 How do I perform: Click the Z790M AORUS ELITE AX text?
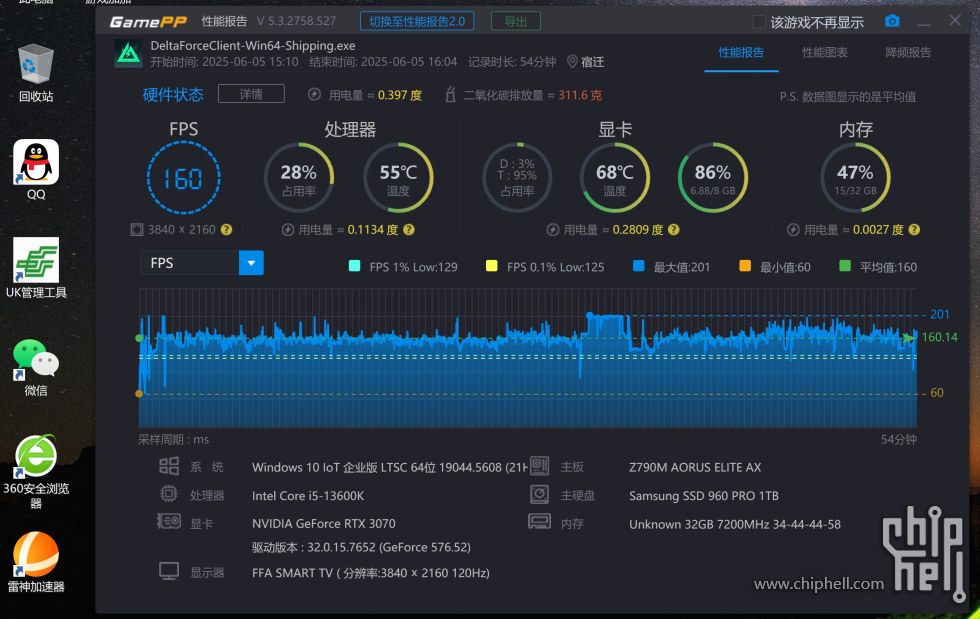pyautogui.click(x=695, y=467)
